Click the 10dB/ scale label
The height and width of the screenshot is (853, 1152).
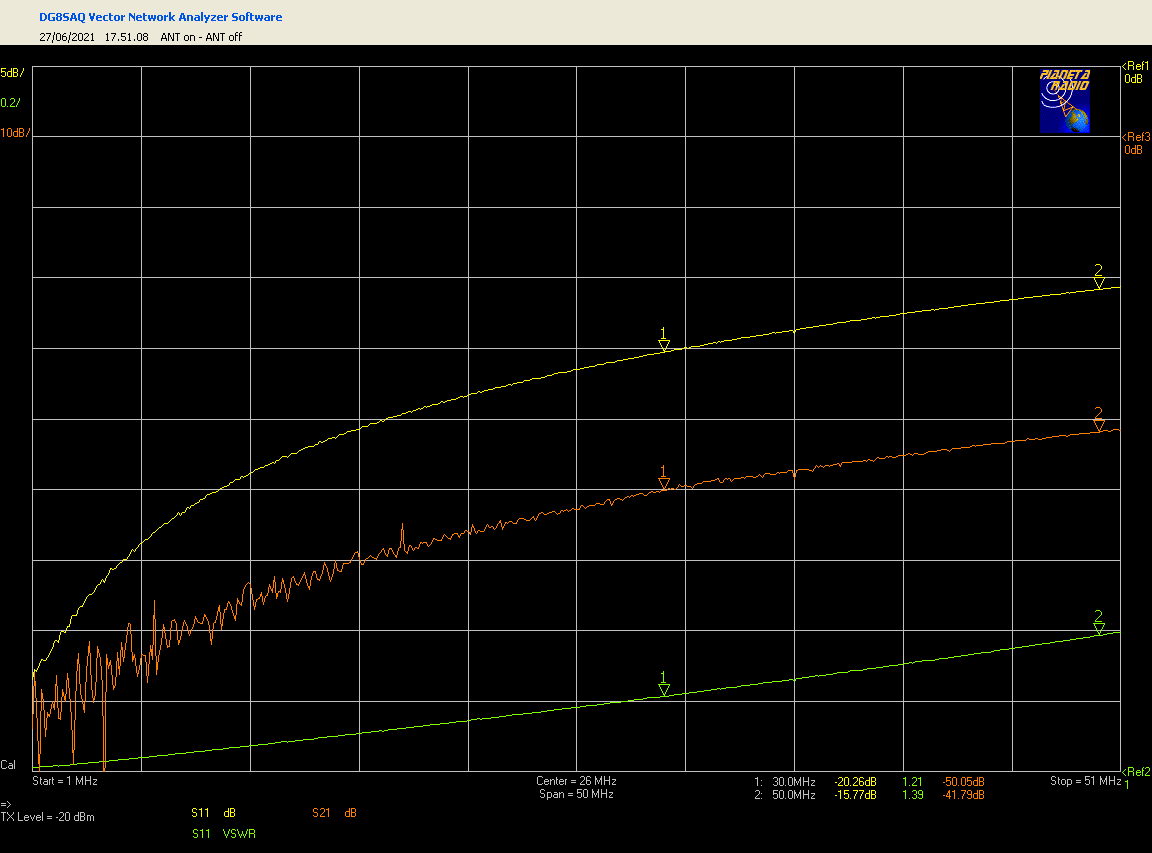15,133
